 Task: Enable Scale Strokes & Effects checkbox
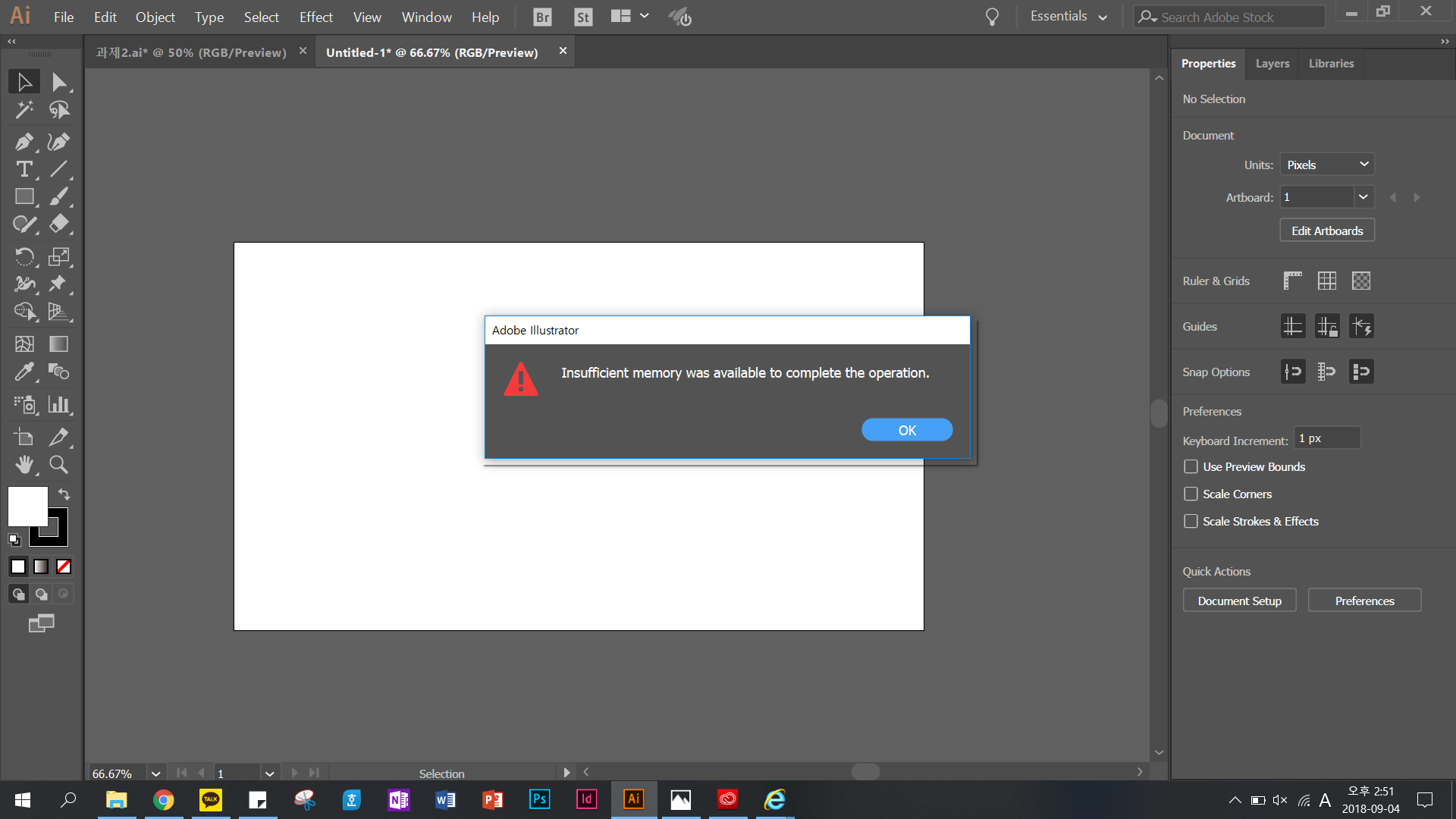click(1191, 521)
